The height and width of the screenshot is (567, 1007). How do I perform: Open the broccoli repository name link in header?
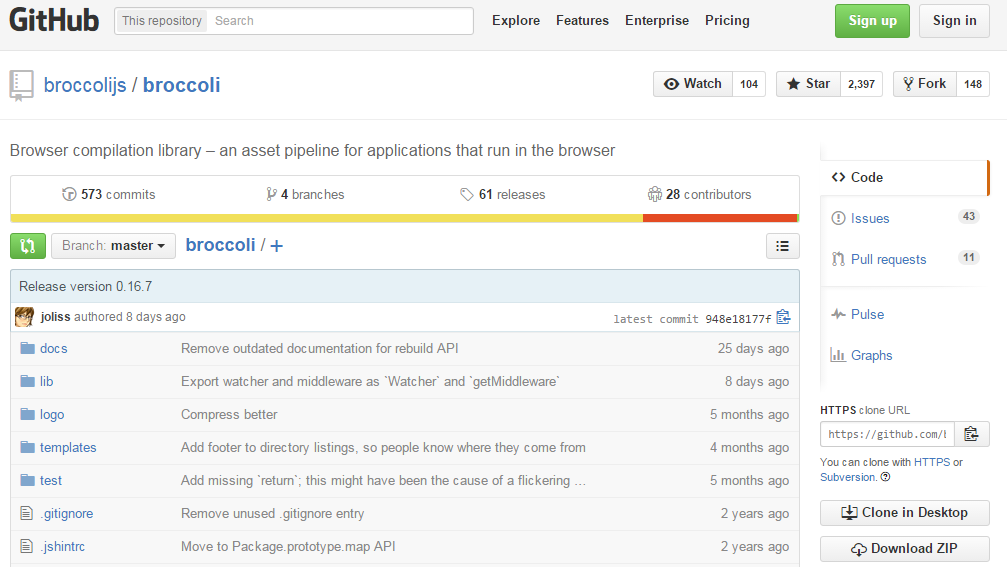click(181, 85)
